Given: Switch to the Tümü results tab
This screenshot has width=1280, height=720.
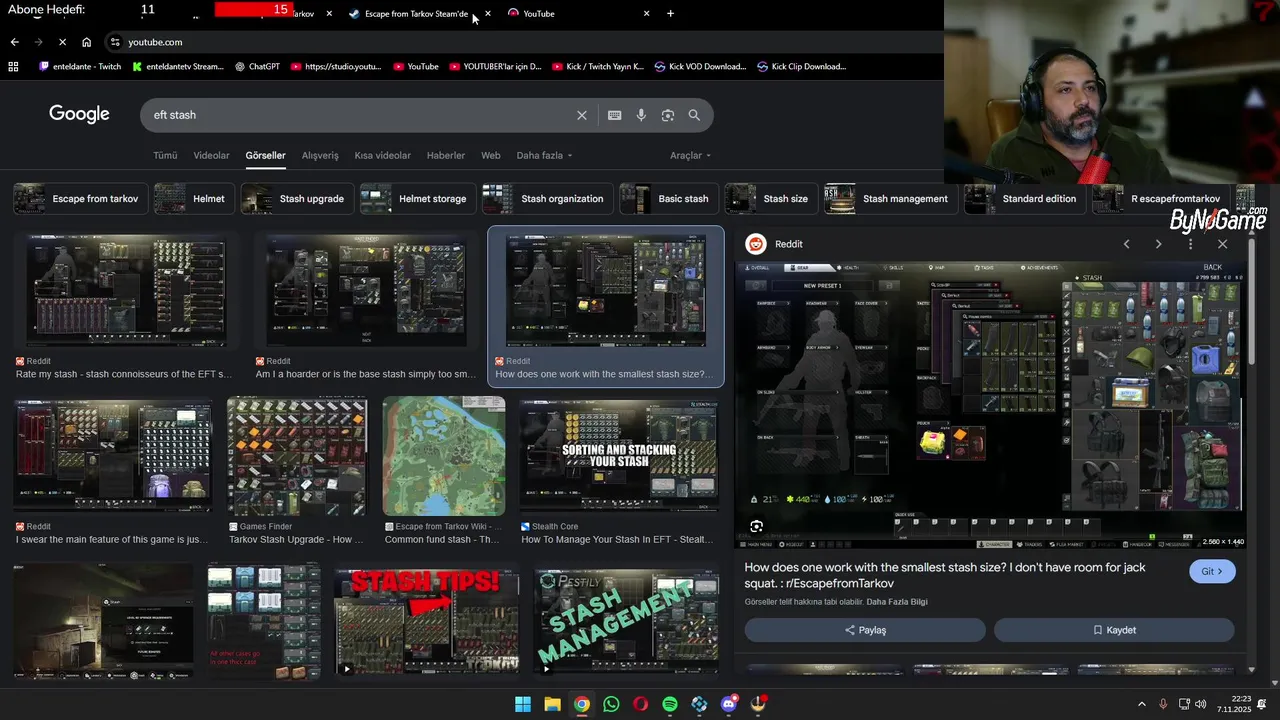Looking at the screenshot, I should coord(165,156).
